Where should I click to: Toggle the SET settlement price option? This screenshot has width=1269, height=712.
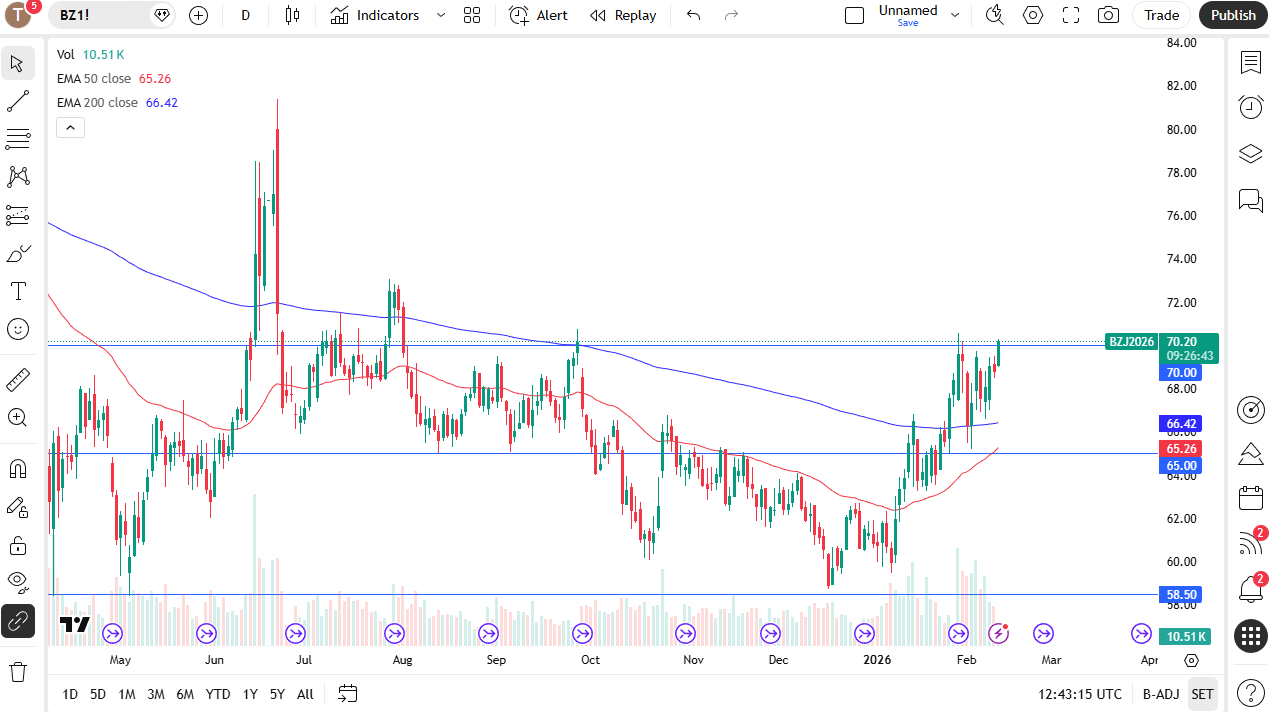[1202, 694]
